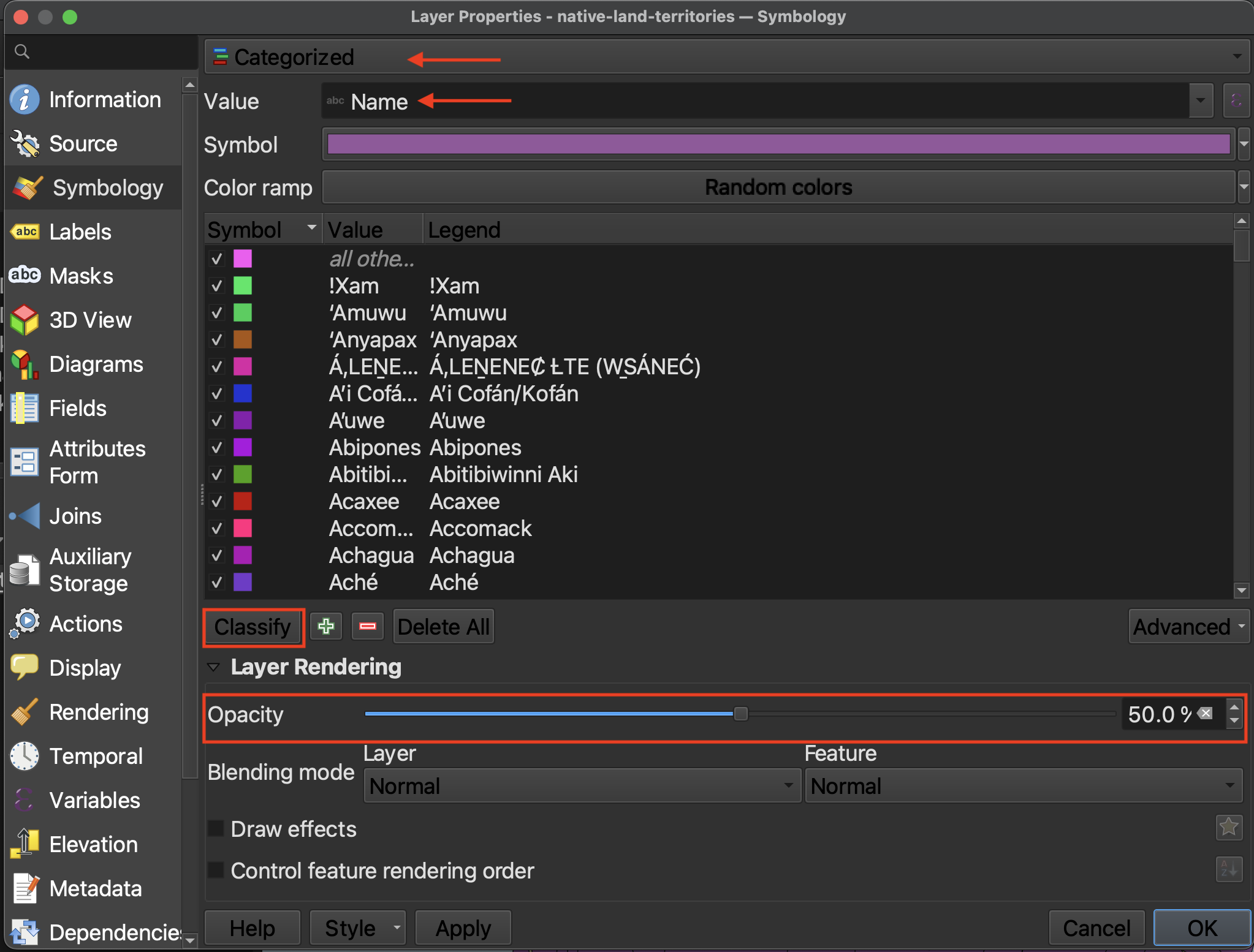This screenshot has height=952, width=1254.
Task: Open the 3D View section
Action: coord(89,320)
